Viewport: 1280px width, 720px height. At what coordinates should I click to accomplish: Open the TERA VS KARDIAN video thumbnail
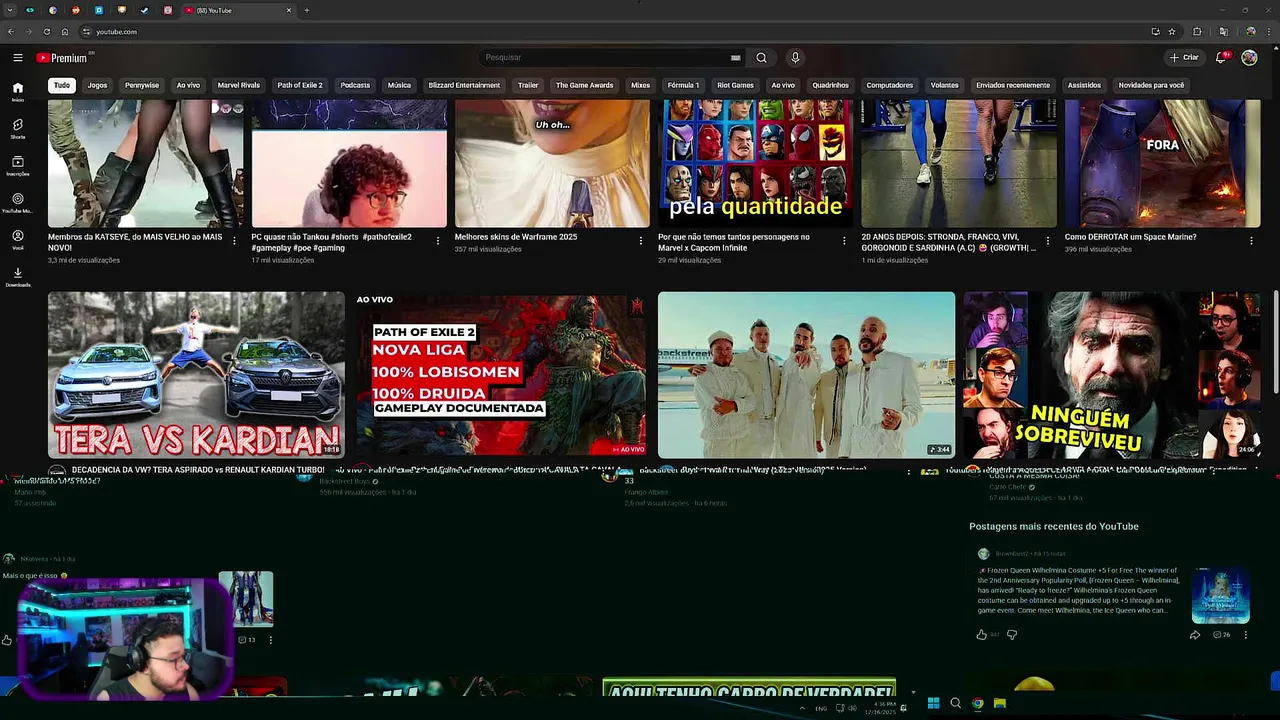pyautogui.click(x=196, y=375)
